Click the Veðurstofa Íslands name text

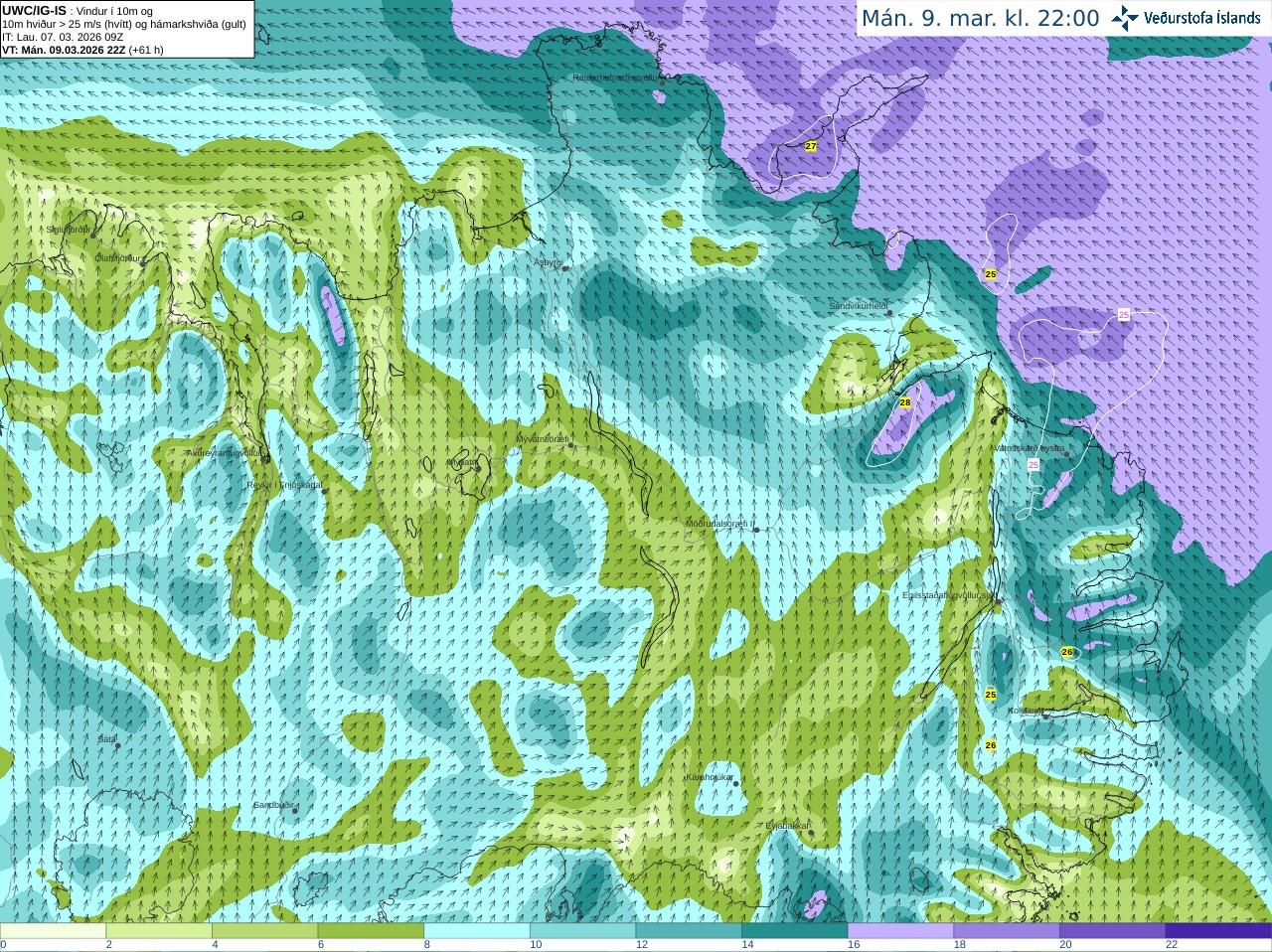coord(1202,18)
